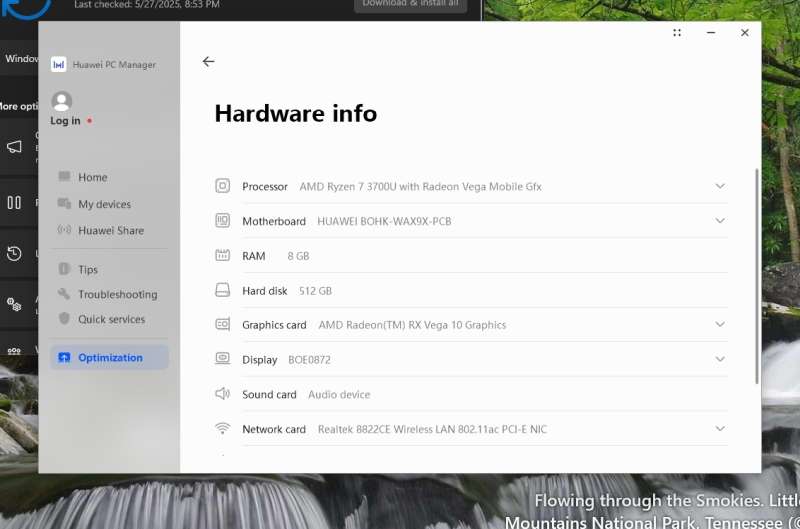Minimize the PC Manager window
800x529 pixels.
711,33
